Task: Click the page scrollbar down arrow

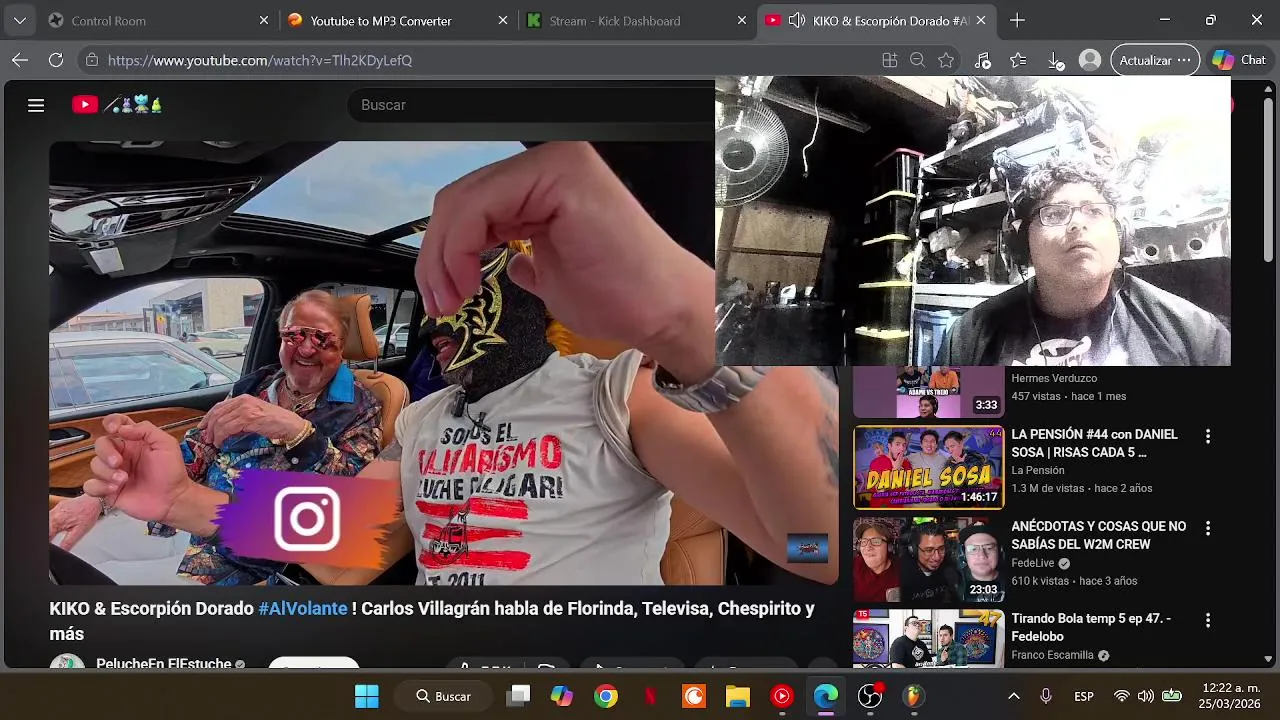Action: (x=1269, y=659)
